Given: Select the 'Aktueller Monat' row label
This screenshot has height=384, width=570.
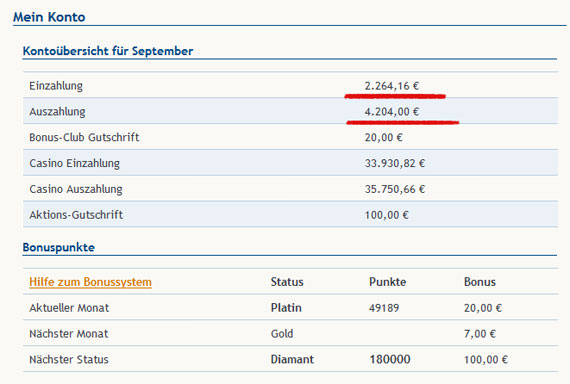Looking at the screenshot, I should click(69, 308).
